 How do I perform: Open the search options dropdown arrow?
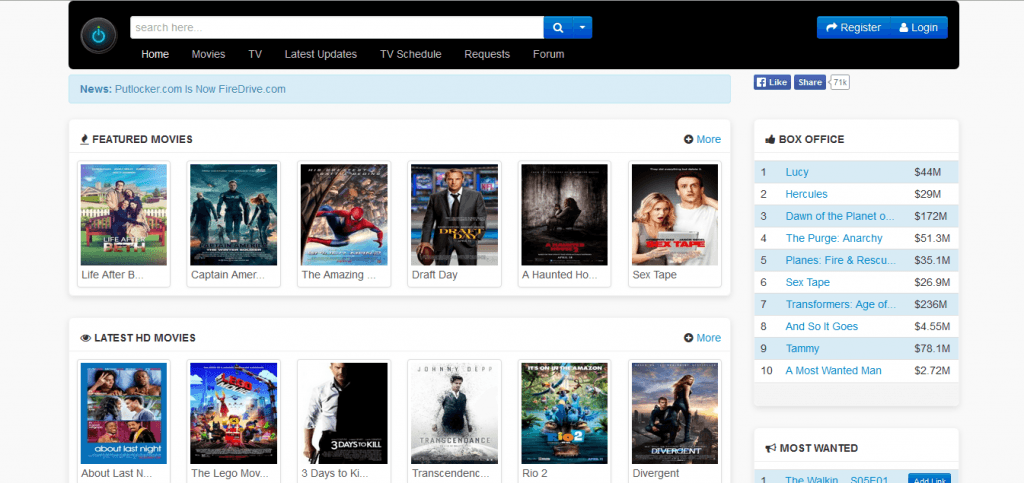click(583, 27)
